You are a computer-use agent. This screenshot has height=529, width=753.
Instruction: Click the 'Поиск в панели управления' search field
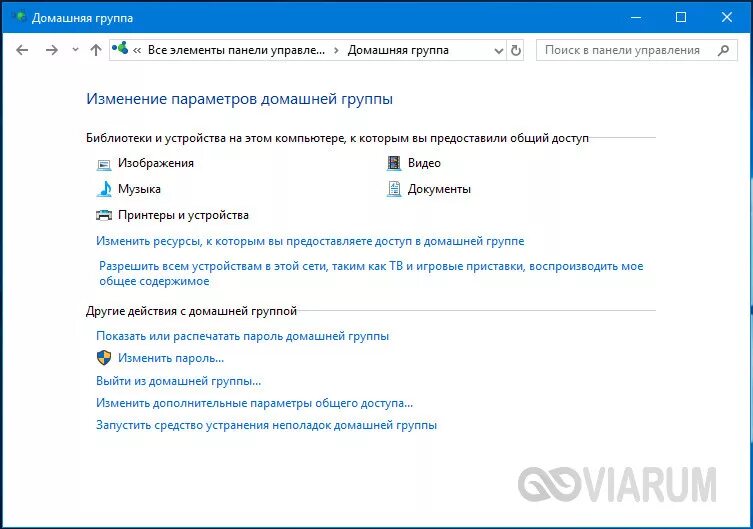pos(637,50)
